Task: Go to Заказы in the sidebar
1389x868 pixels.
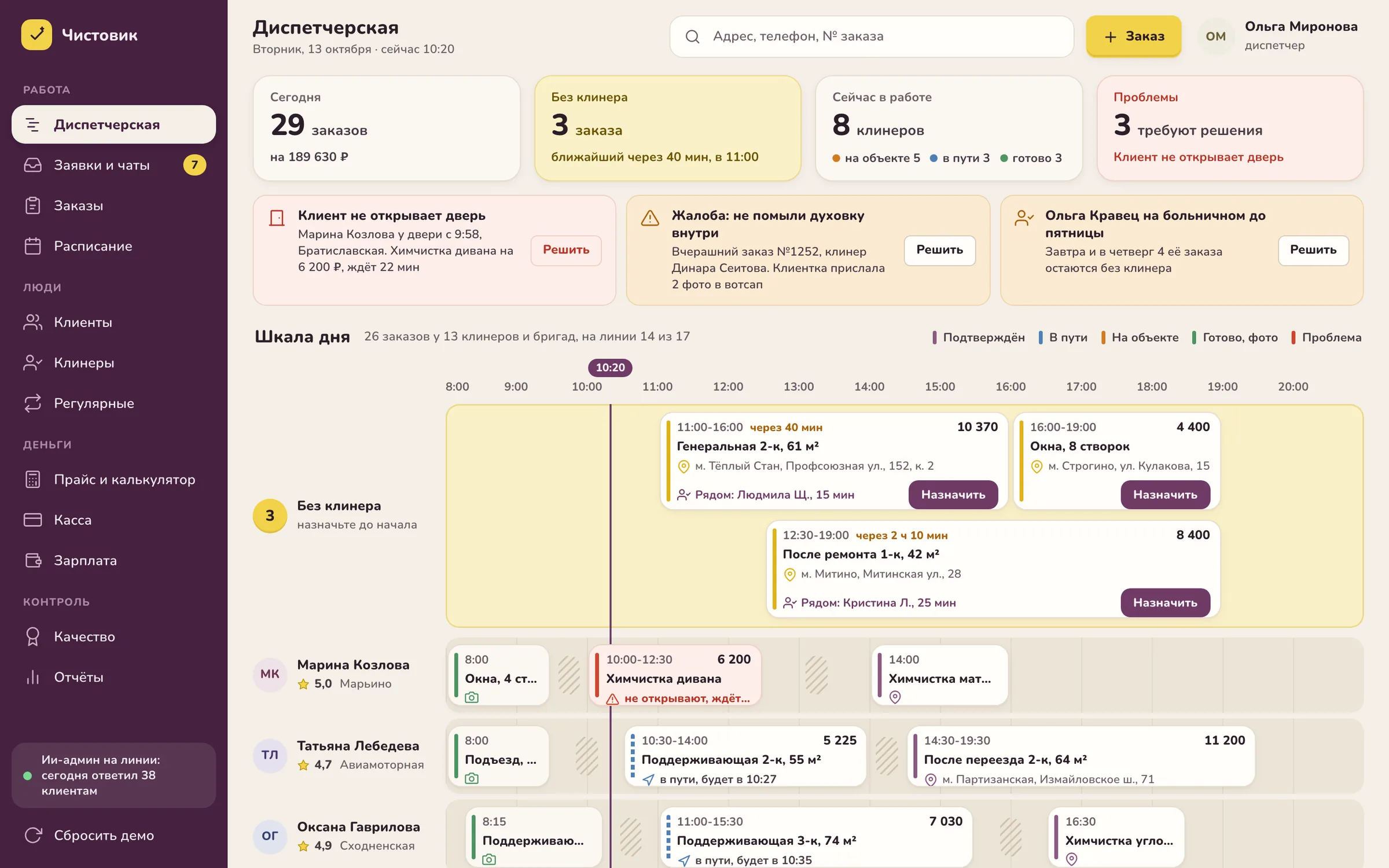Action: 113,205
